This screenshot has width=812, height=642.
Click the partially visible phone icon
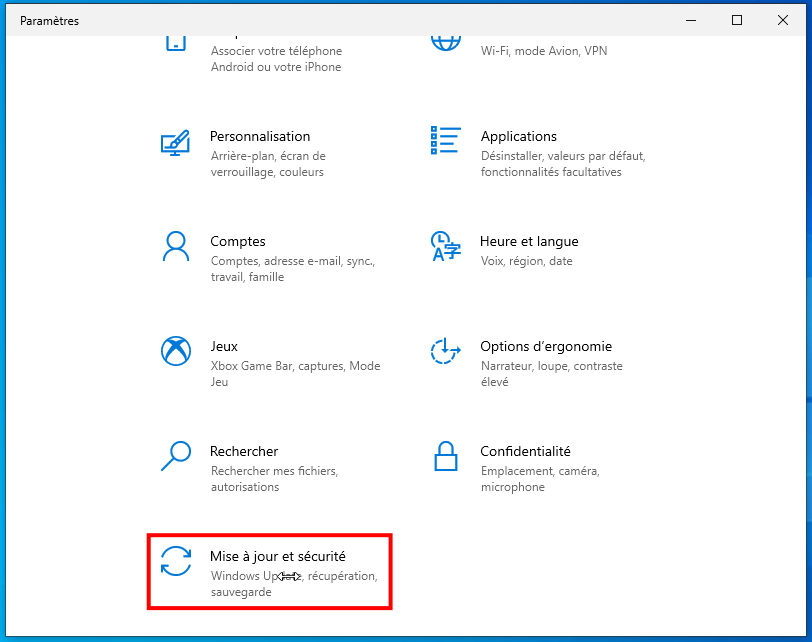click(x=176, y=42)
